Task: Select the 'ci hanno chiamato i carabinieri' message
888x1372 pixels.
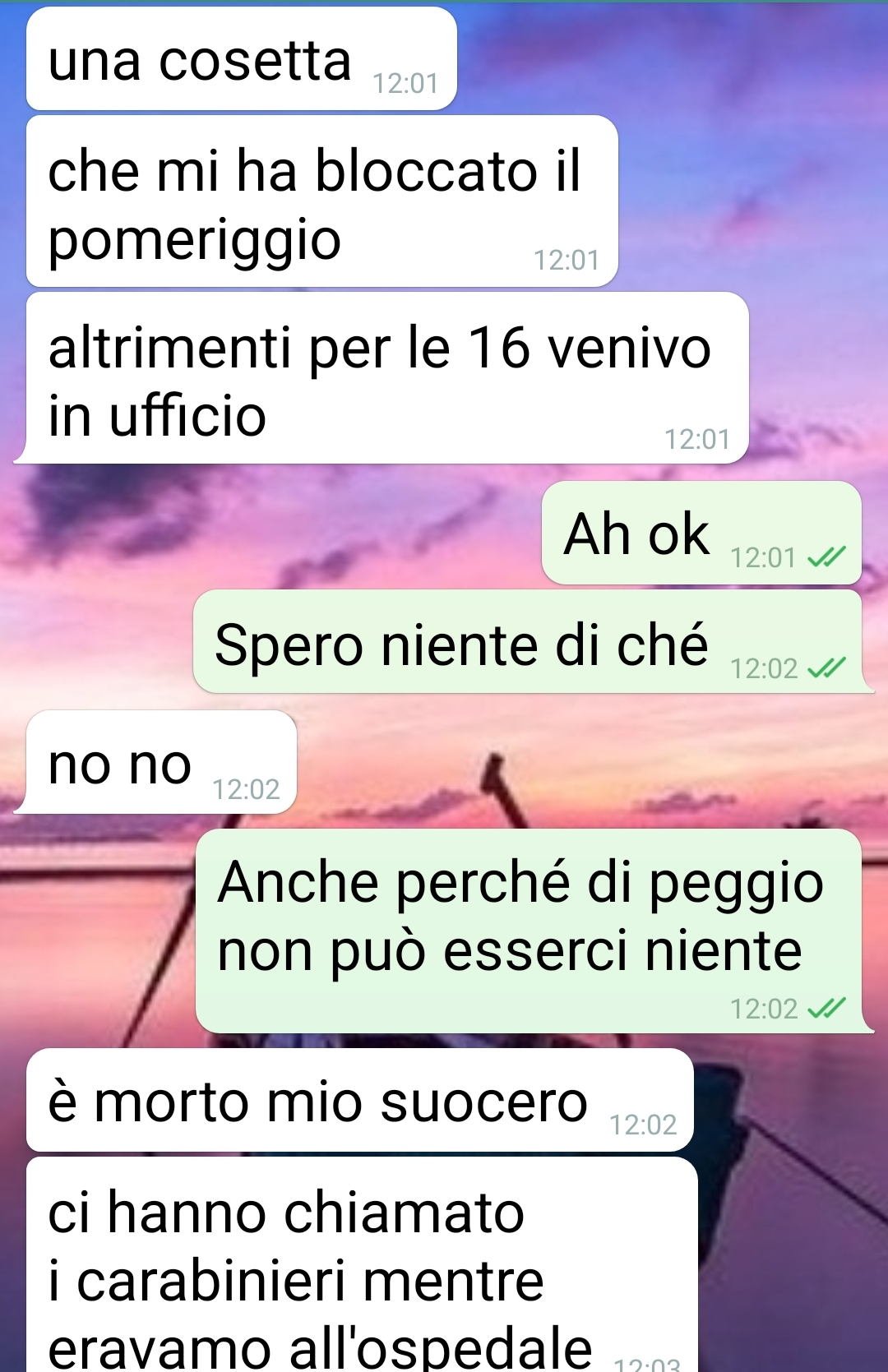Action: click(x=362, y=1264)
